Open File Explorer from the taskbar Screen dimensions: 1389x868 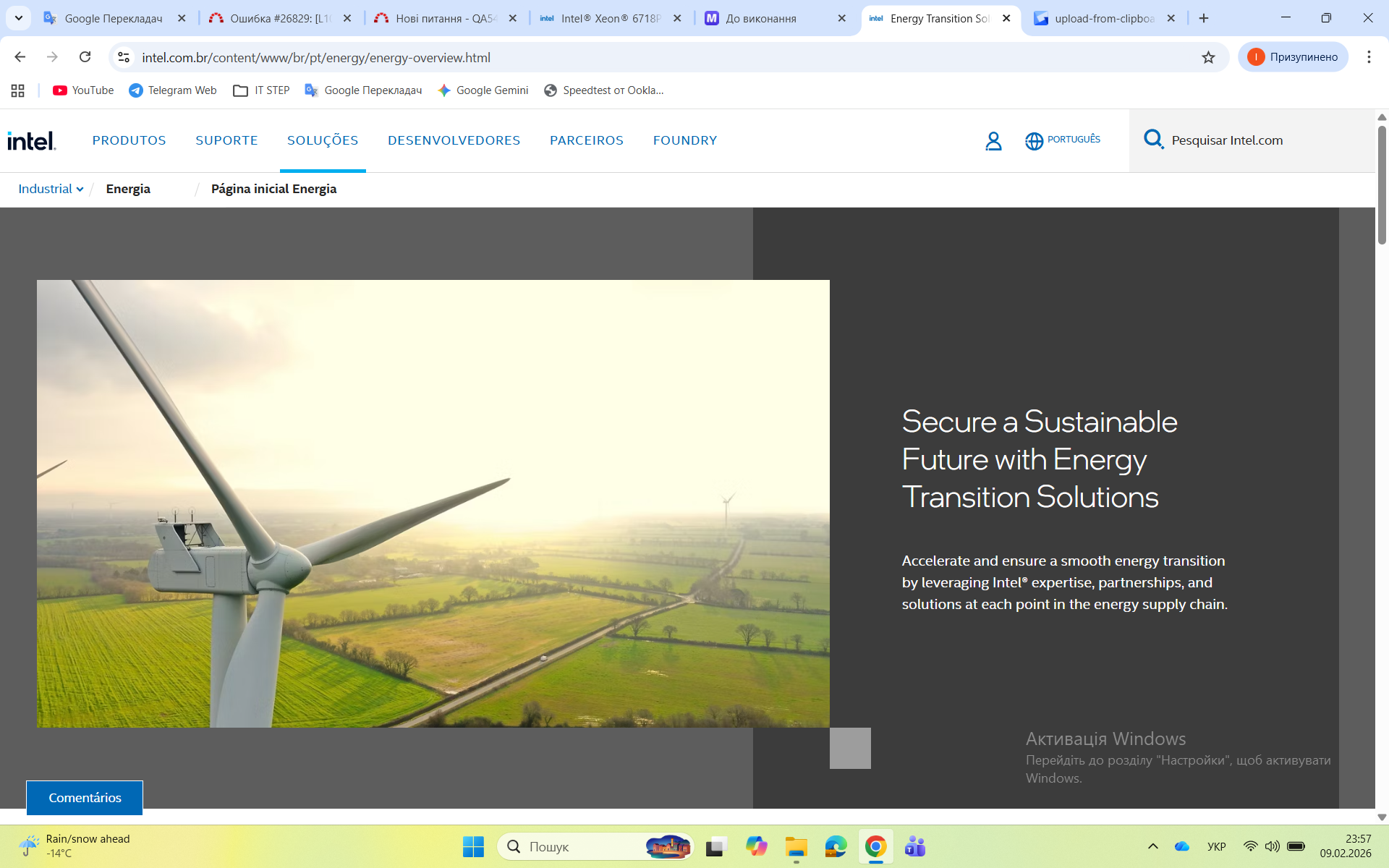point(796,846)
